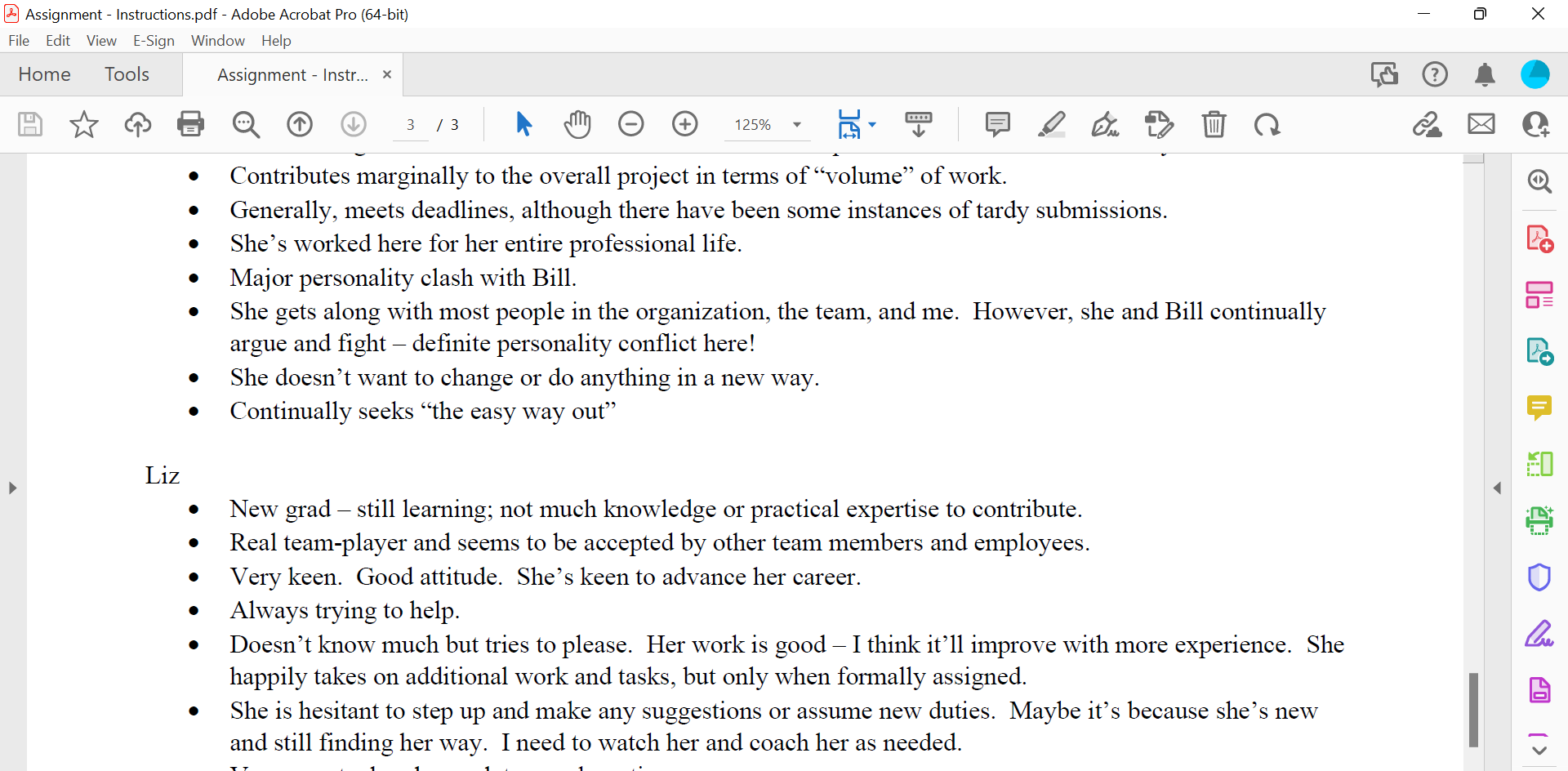Collapse the right tools pane
Image resolution: width=1568 pixels, height=771 pixels.
click(1499, 488)
